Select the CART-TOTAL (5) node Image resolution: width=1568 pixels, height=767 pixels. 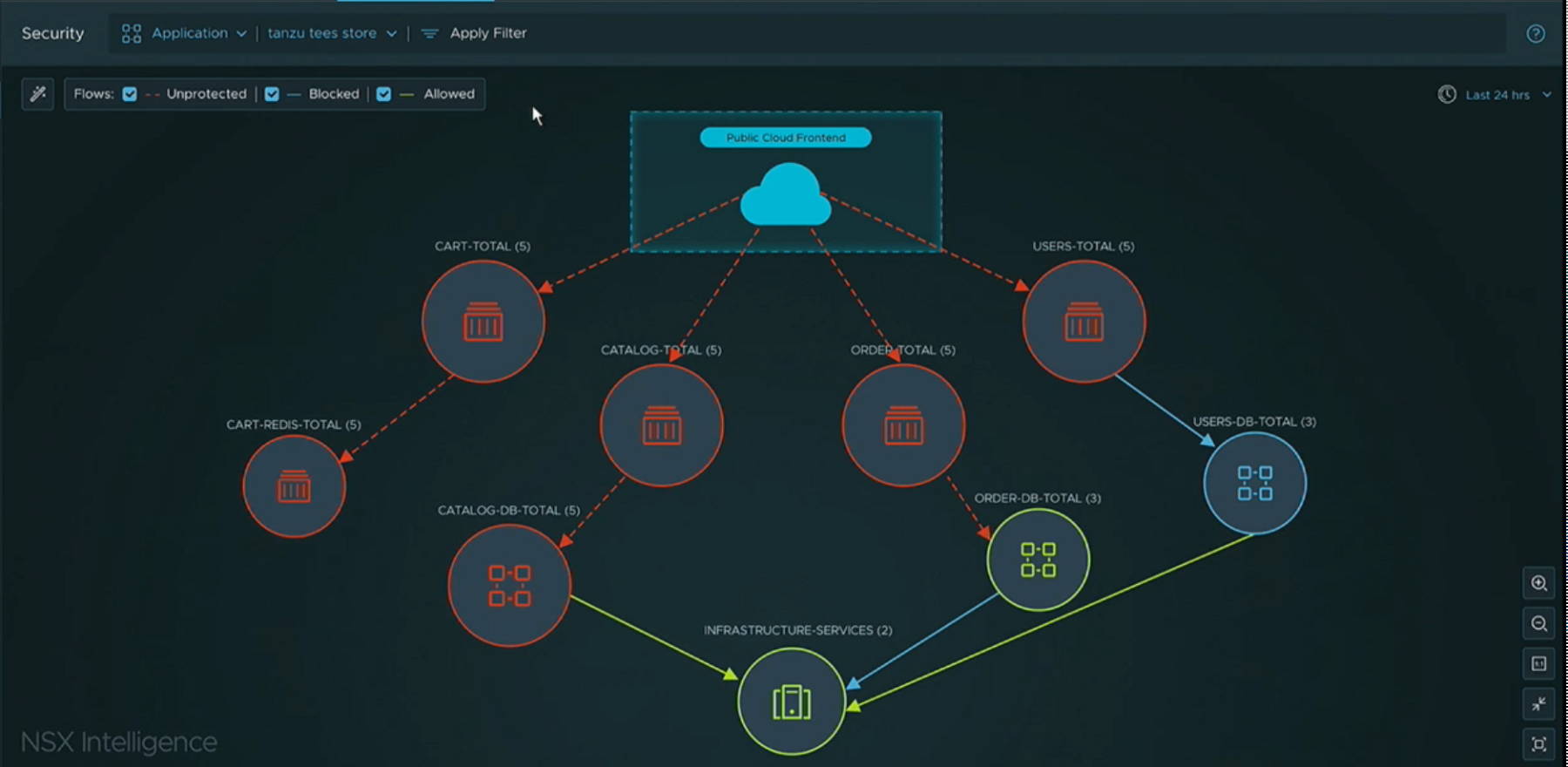(x=483, y=322)
